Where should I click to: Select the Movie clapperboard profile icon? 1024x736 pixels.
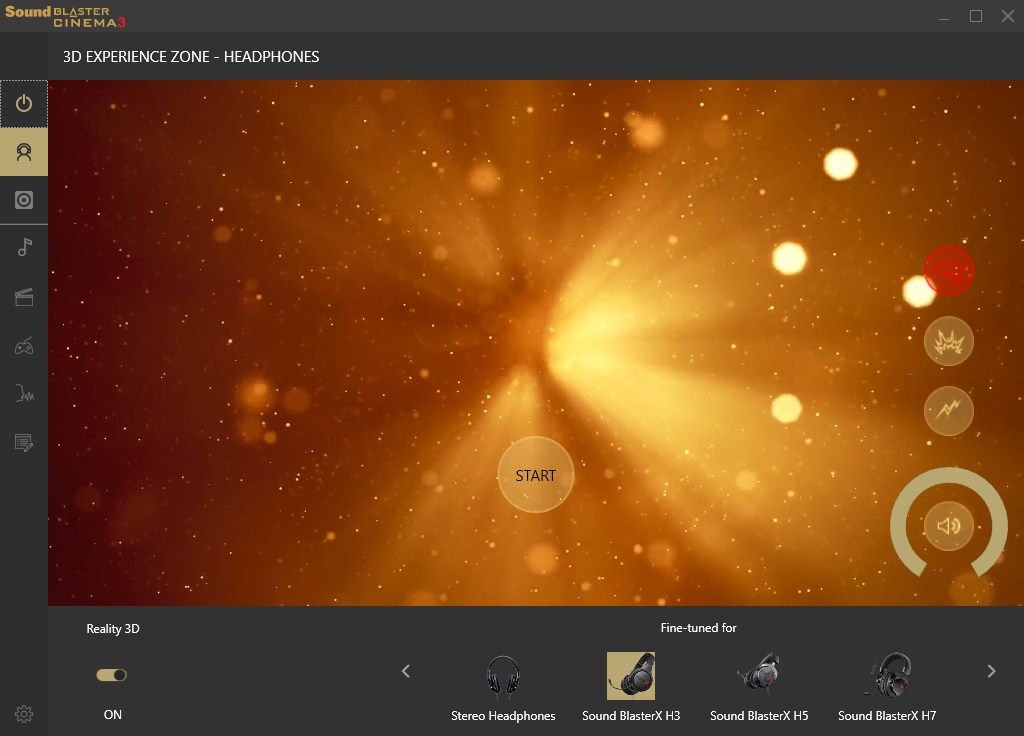point(24,297)
